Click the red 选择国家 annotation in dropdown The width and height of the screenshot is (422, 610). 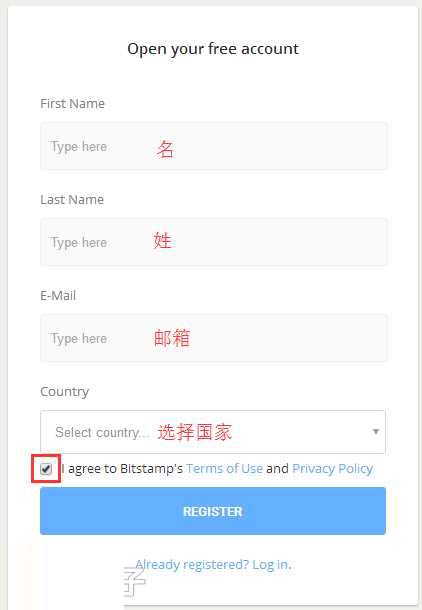(194, 432)
